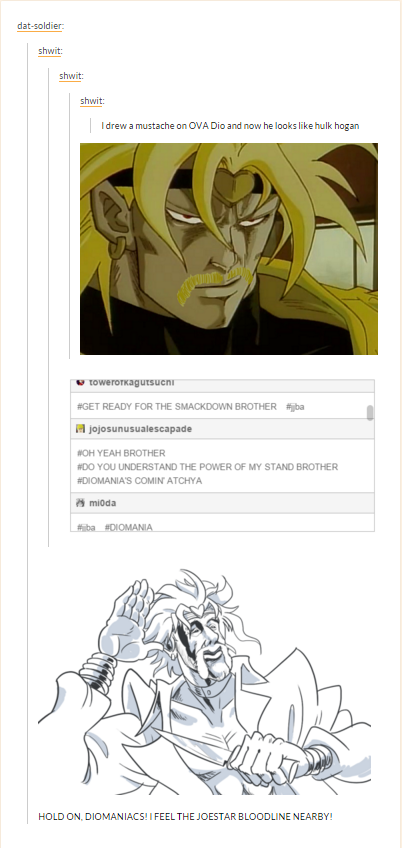
Task: Click the middle-nested shwit username link
Action: pos(70,76)
